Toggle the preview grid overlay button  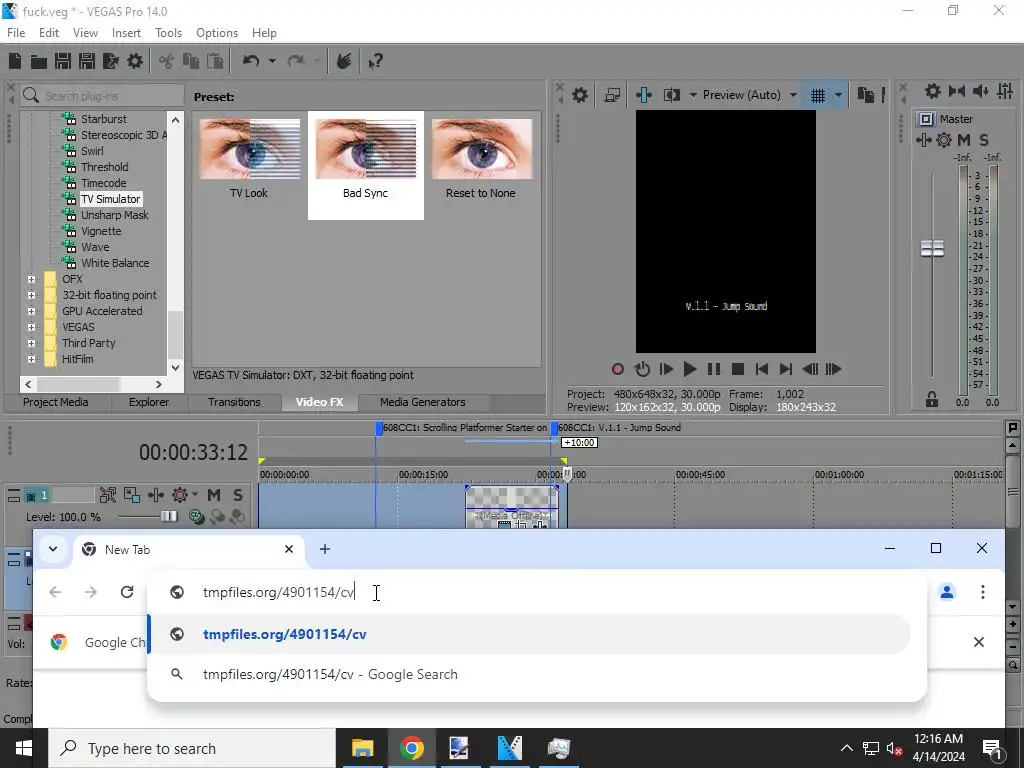(818, 95)
